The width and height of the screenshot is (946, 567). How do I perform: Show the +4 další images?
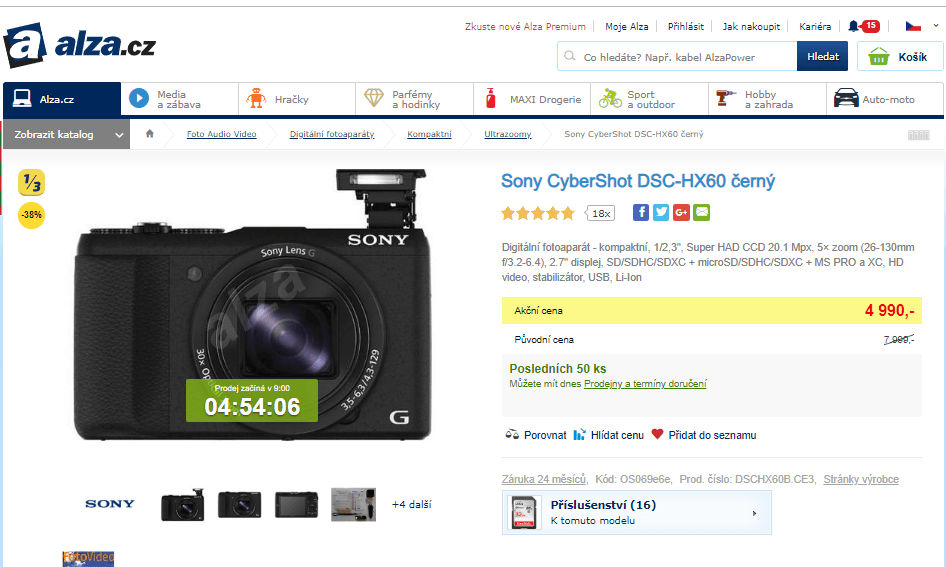click(x=411, y=504)
